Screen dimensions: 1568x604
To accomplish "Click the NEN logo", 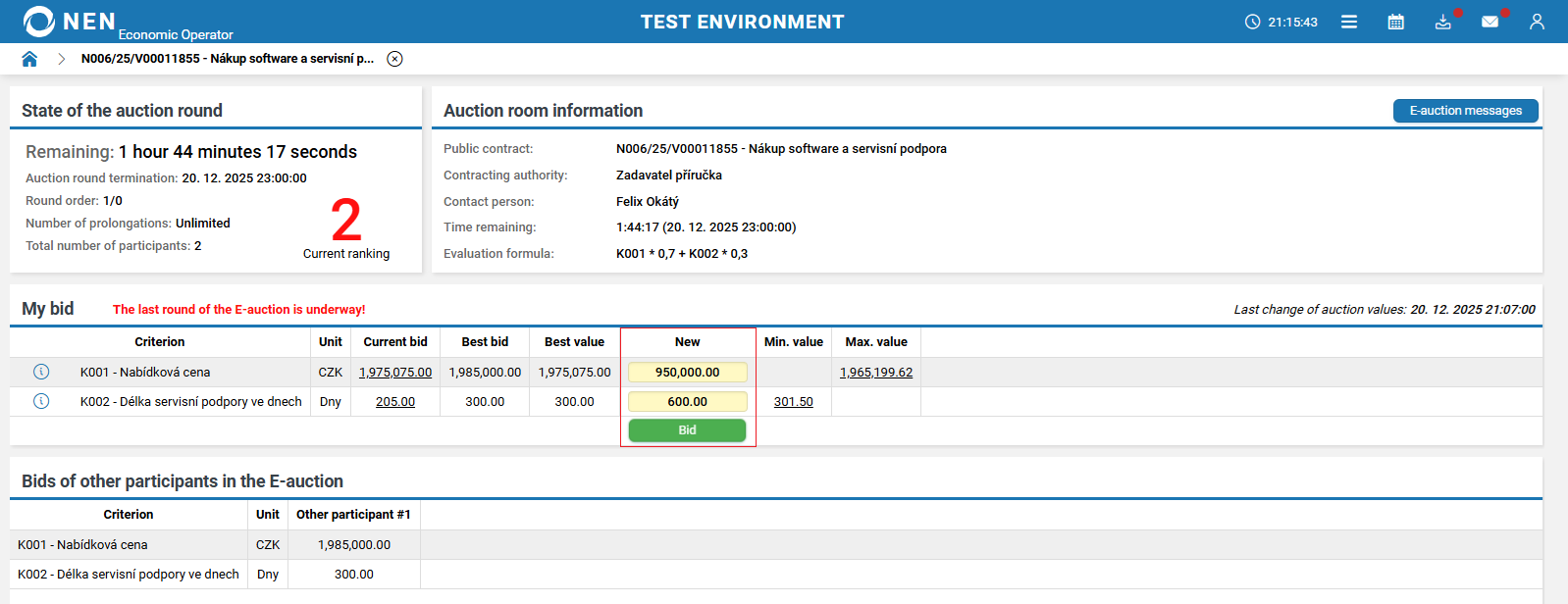I will 69,22.
